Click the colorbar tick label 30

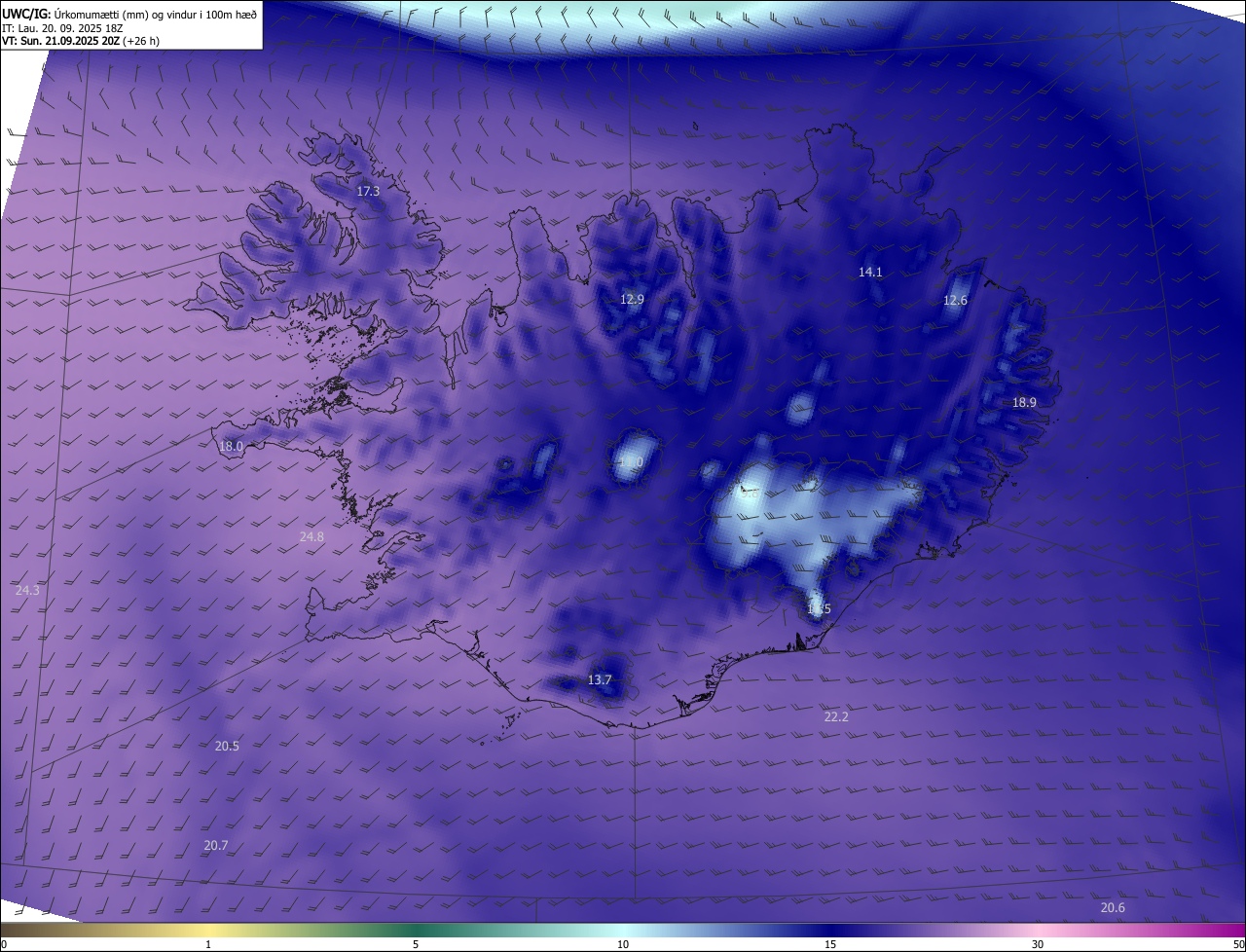coord(1038,944)
